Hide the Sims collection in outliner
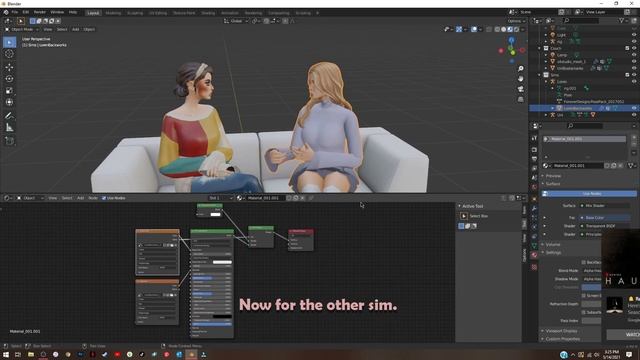This screenshot has width=640, height=360. click(x=634, y=75)
